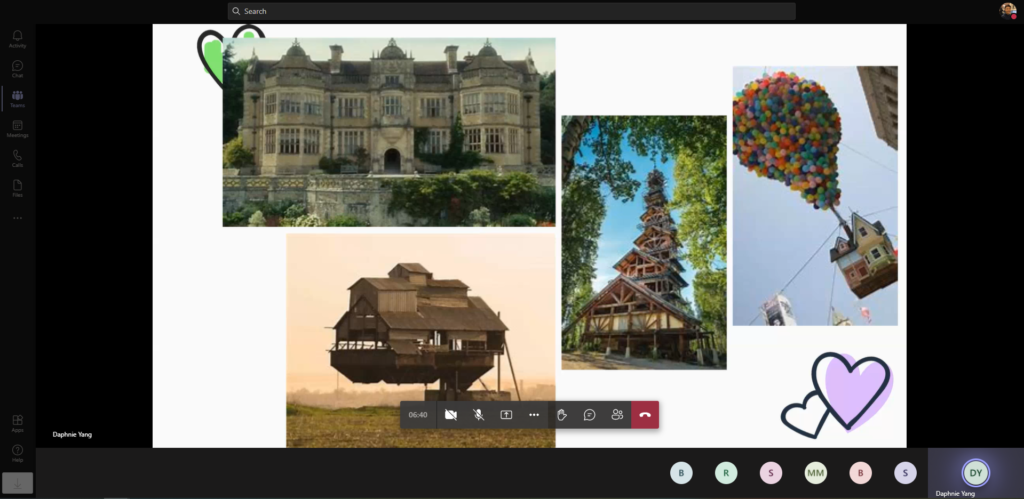Select the second participant avatar B
Viewport: 1024px width, 499px height.
[x=861, y=473]
